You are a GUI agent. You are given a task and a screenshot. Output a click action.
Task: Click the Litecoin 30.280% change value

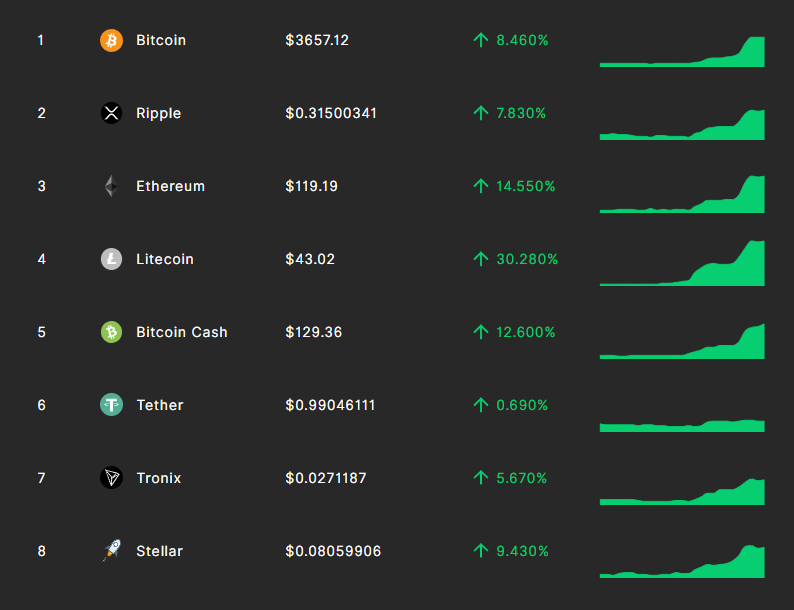coord(527,259)
